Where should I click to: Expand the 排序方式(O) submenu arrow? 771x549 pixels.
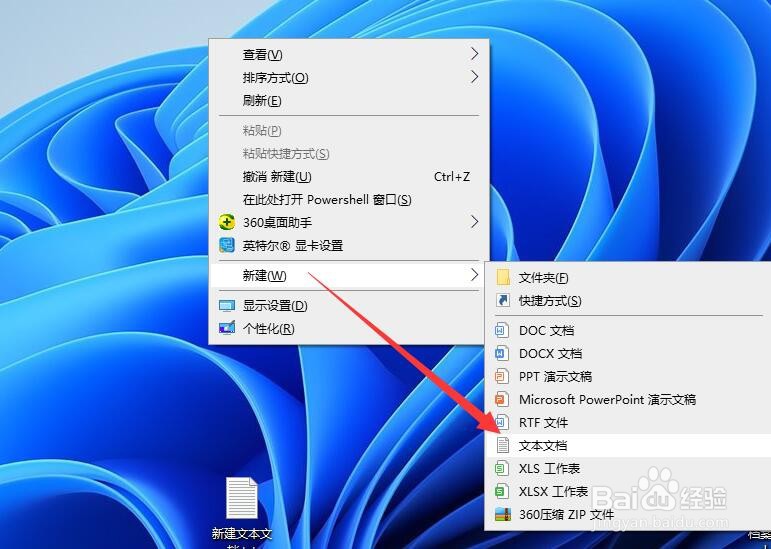click(x=474, y=77)
